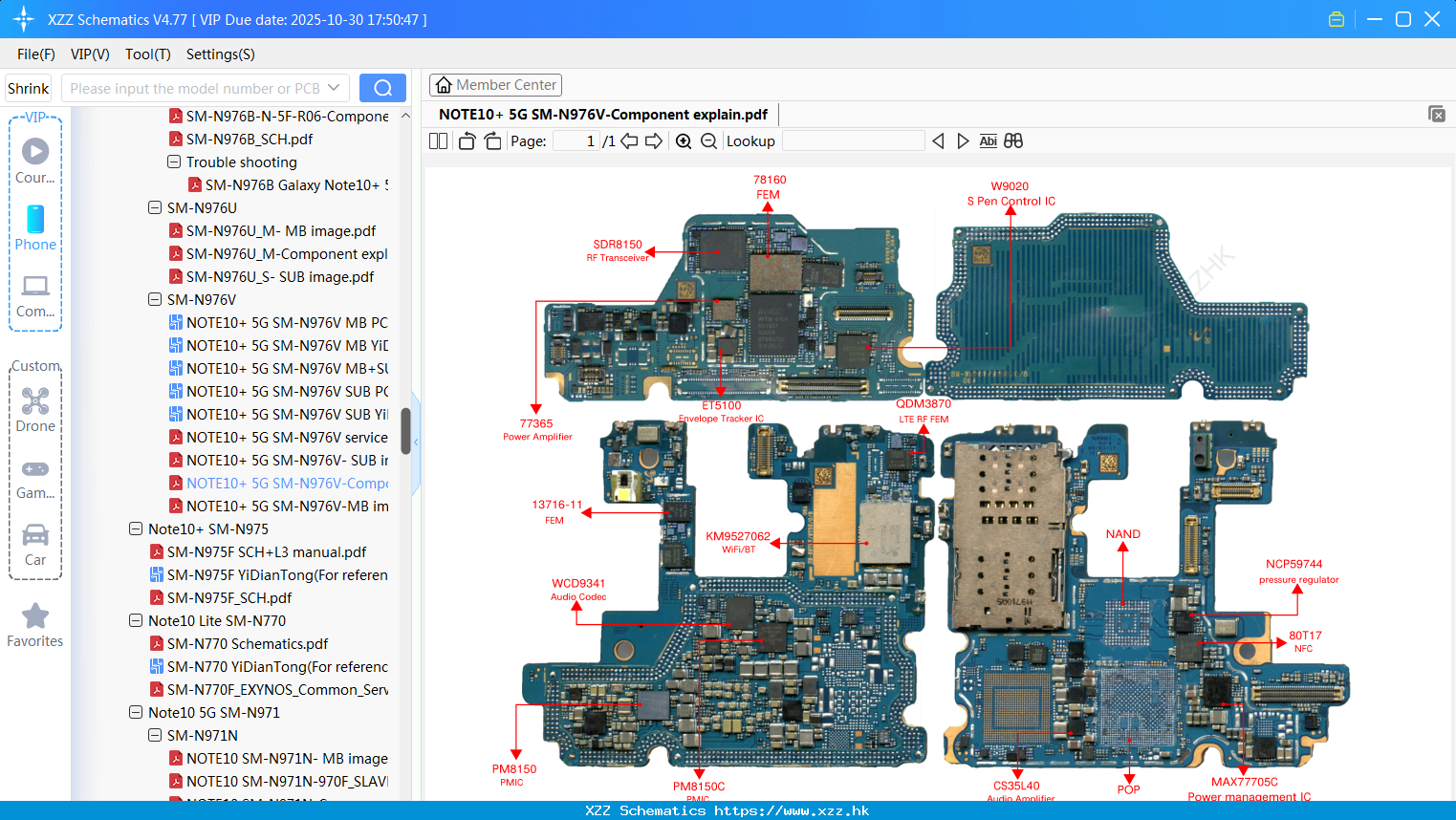Viewport: 1456px width, 820px height.
Task: Collapse the SM-N976U folder
Action: (x=155, y=207)
